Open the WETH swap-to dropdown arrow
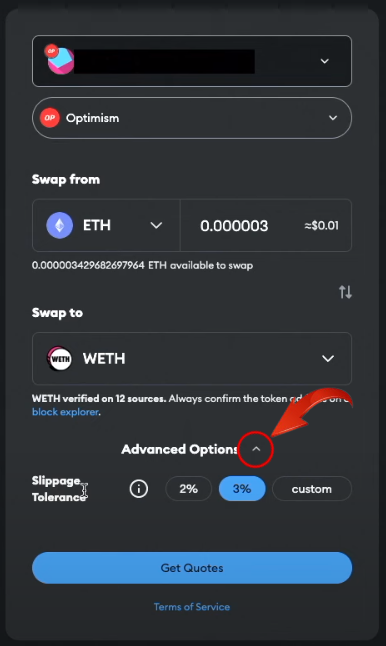The width and height of the screenshot is (386, 646). click(x=328, y=358)
